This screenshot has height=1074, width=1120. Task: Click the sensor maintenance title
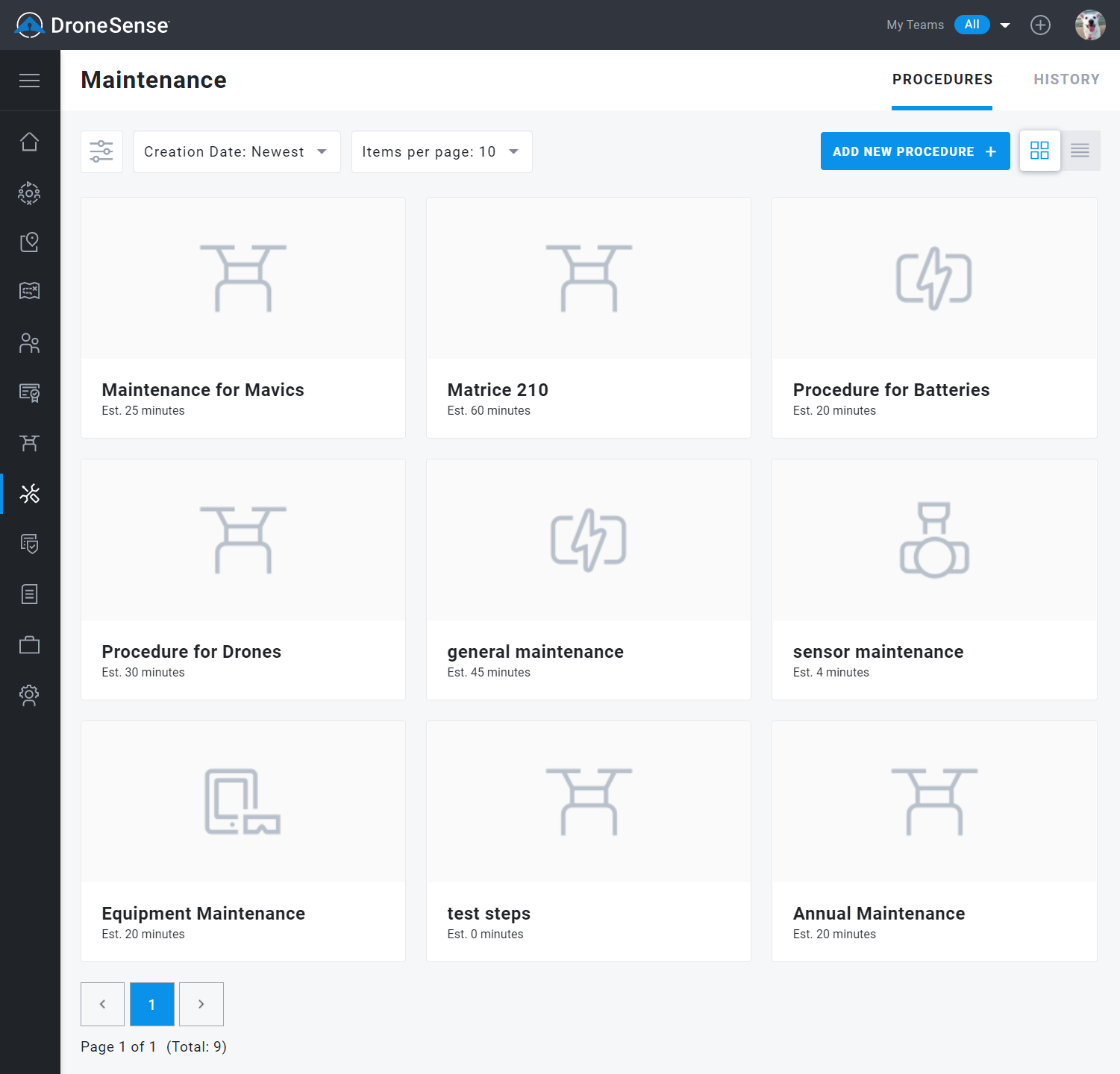pos(878,652)
